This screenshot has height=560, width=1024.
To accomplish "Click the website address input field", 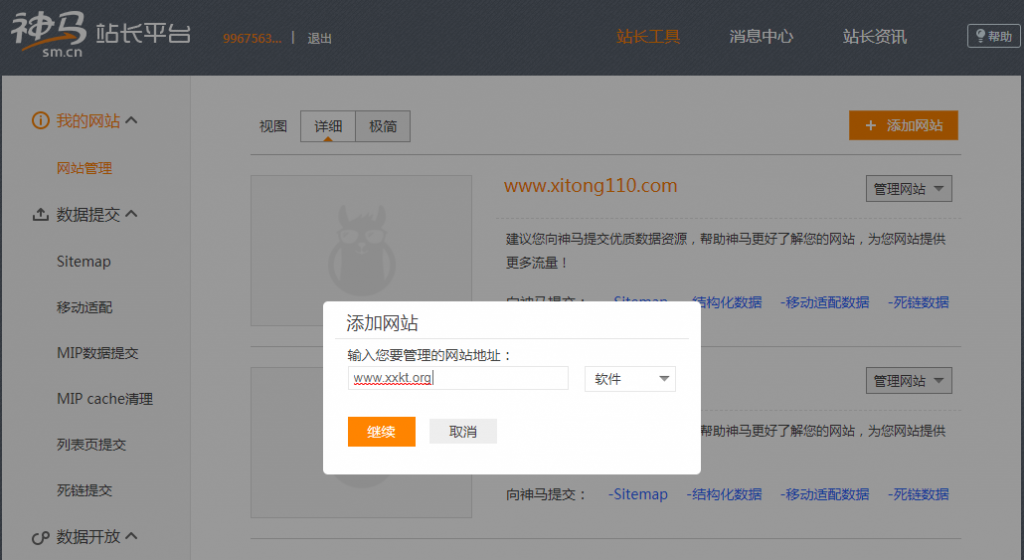I will point(458,378).
